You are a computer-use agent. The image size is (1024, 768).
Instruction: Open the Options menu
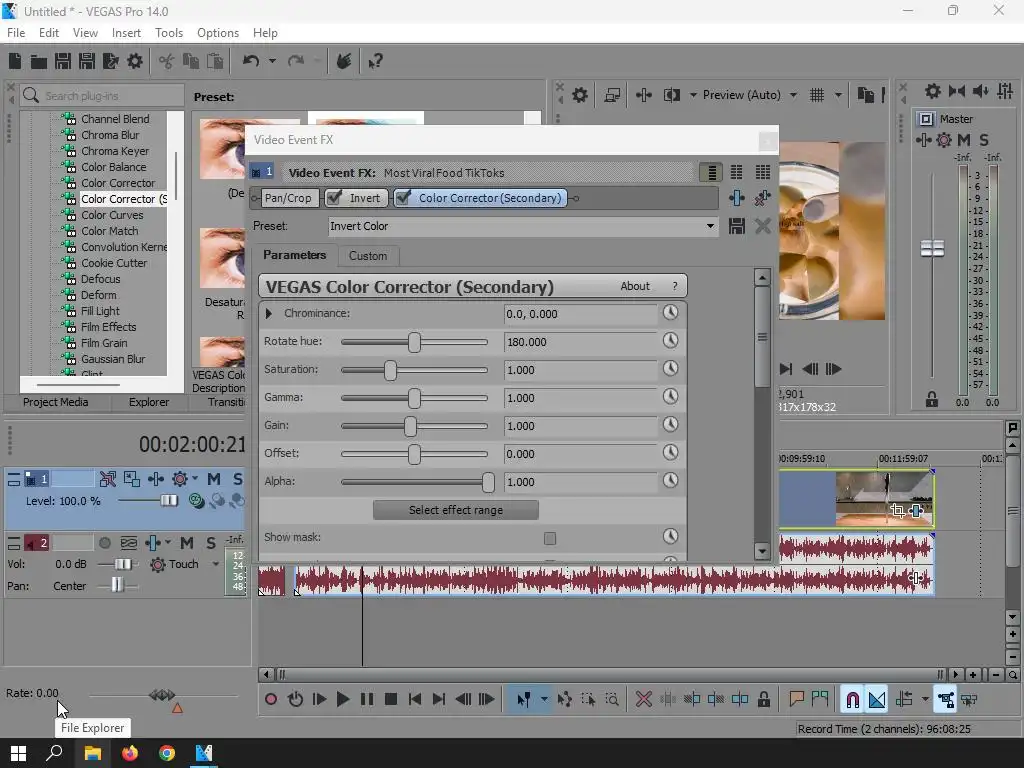coord(217,33)
